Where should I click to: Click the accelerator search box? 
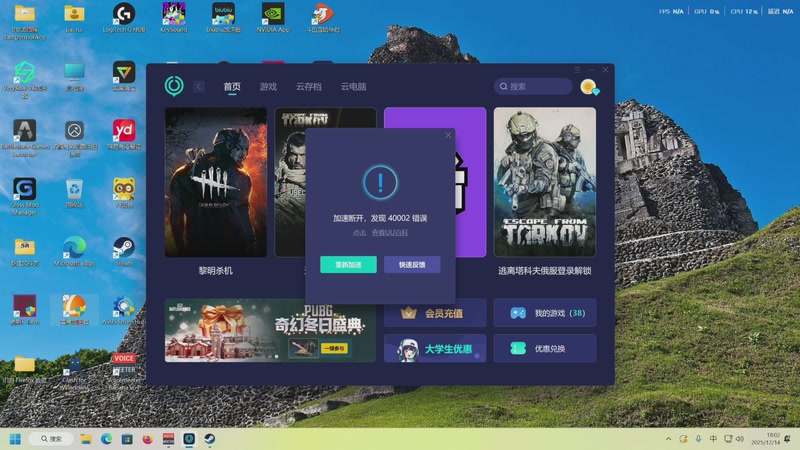[x=533, y=86]
